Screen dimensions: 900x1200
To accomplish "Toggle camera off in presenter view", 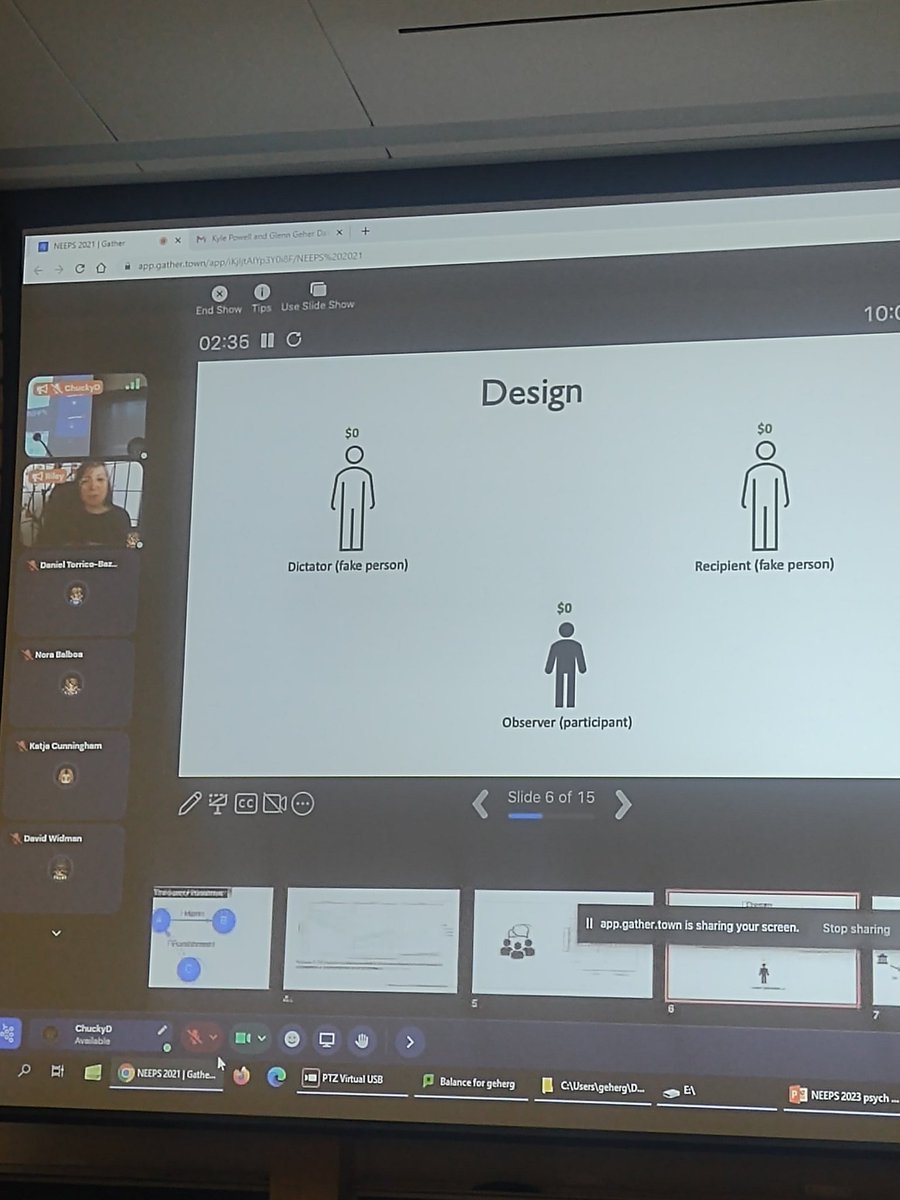I will pyautogui.click(x=274, y=803).
